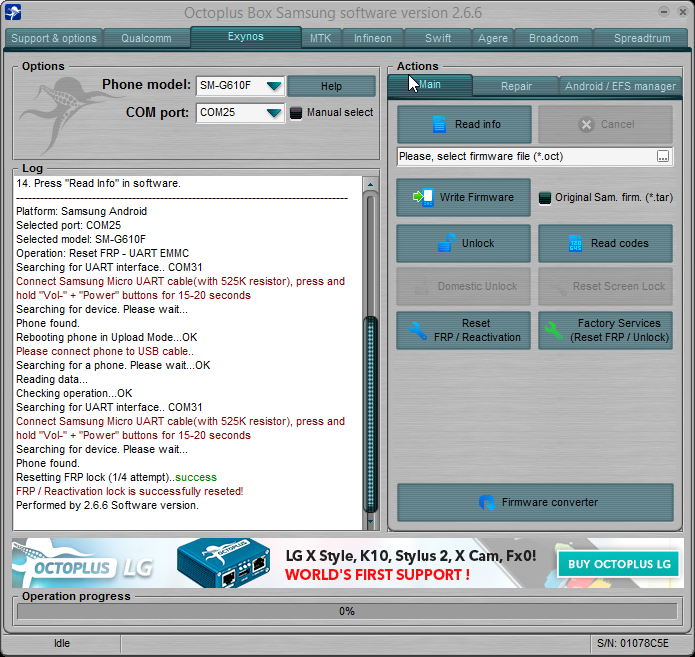Close the Octoplus Box window
The height and width of the screenshot is (657, 695).
point(683,12)
